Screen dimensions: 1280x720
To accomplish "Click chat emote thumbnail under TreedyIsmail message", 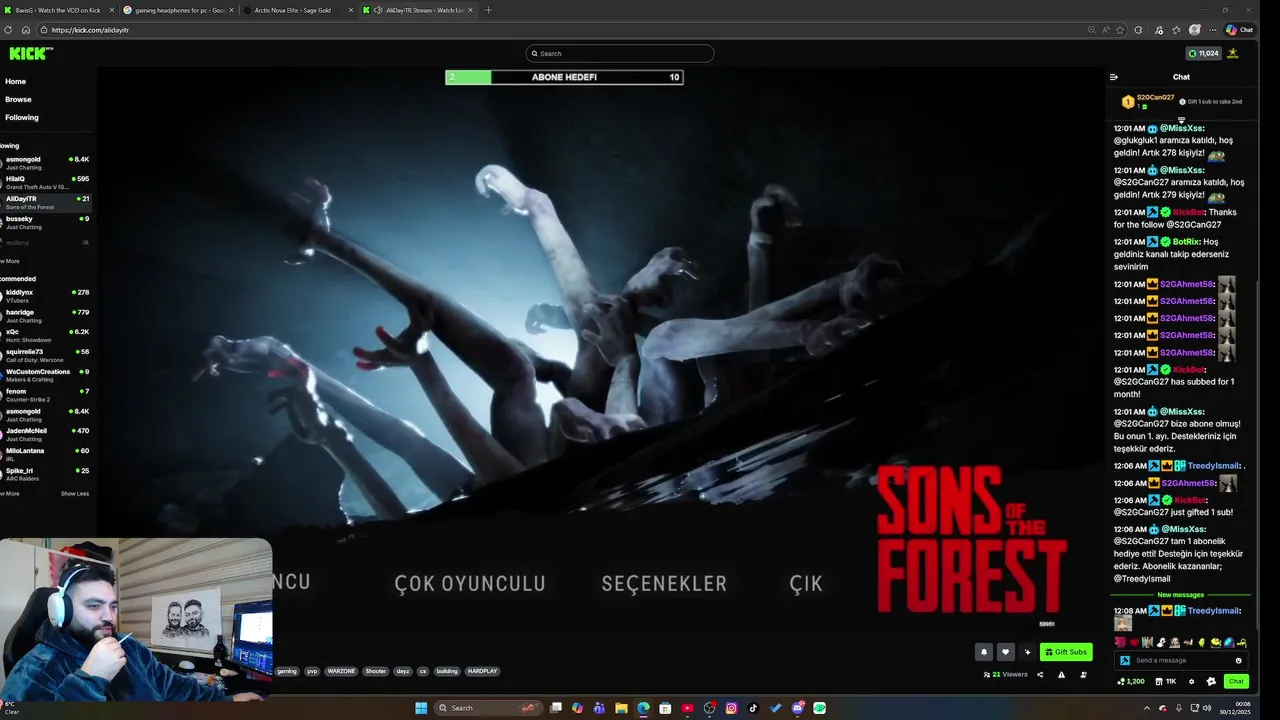I will click(x=1123, y=624).
